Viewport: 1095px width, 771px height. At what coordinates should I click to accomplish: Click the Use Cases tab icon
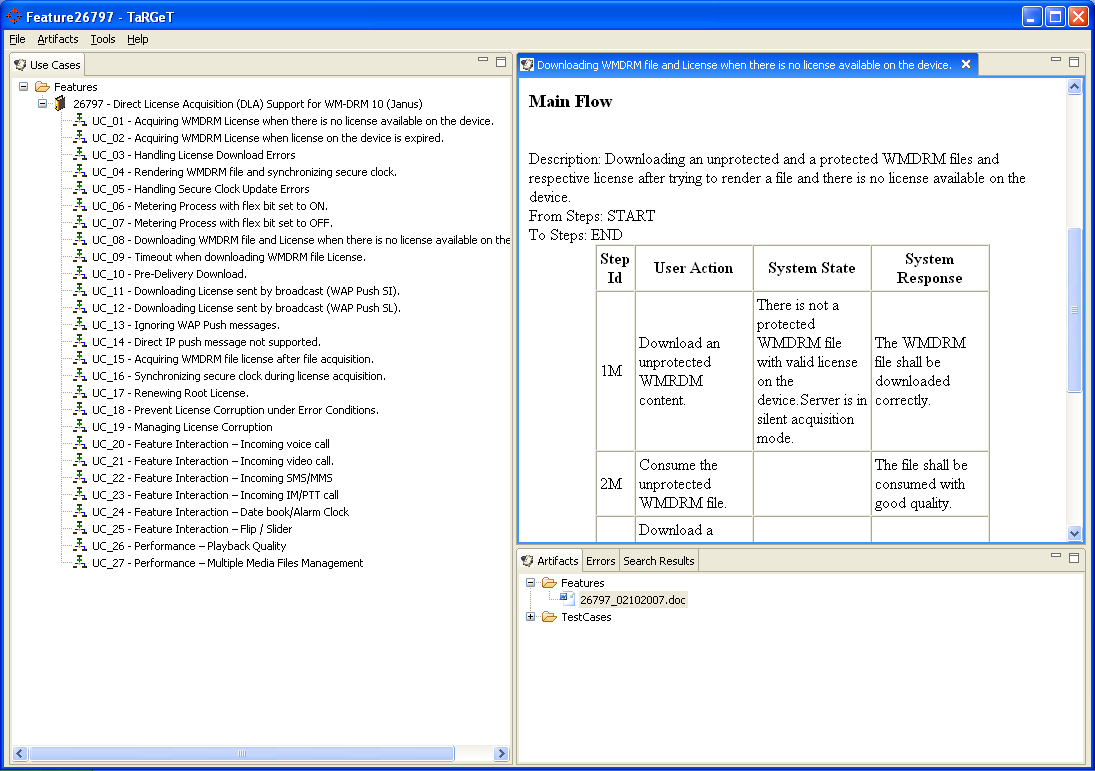(x=20, y=65)
